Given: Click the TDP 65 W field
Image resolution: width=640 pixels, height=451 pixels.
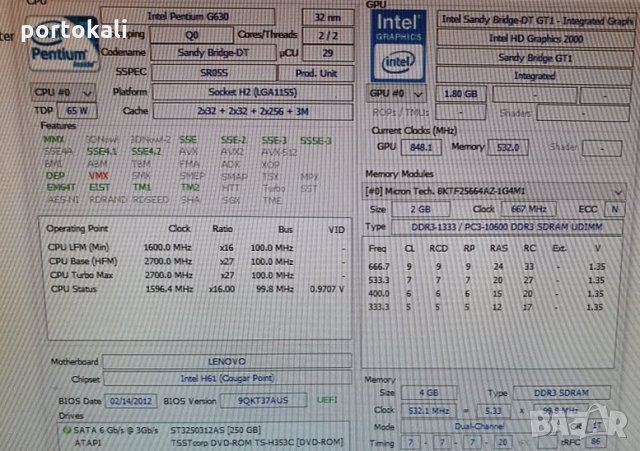Looking at the screenshot, I should [76, 111].
